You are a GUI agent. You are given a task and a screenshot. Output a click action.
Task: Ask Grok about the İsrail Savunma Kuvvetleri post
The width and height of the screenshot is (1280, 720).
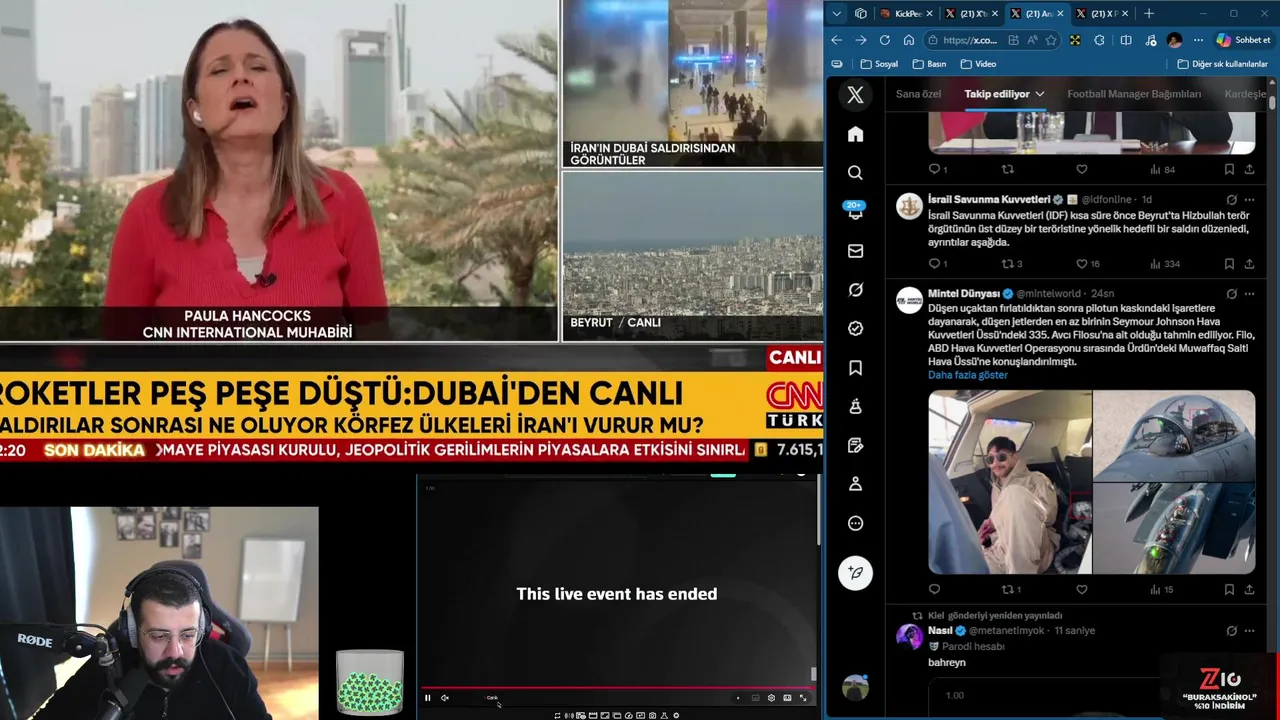click(1232, 200)
